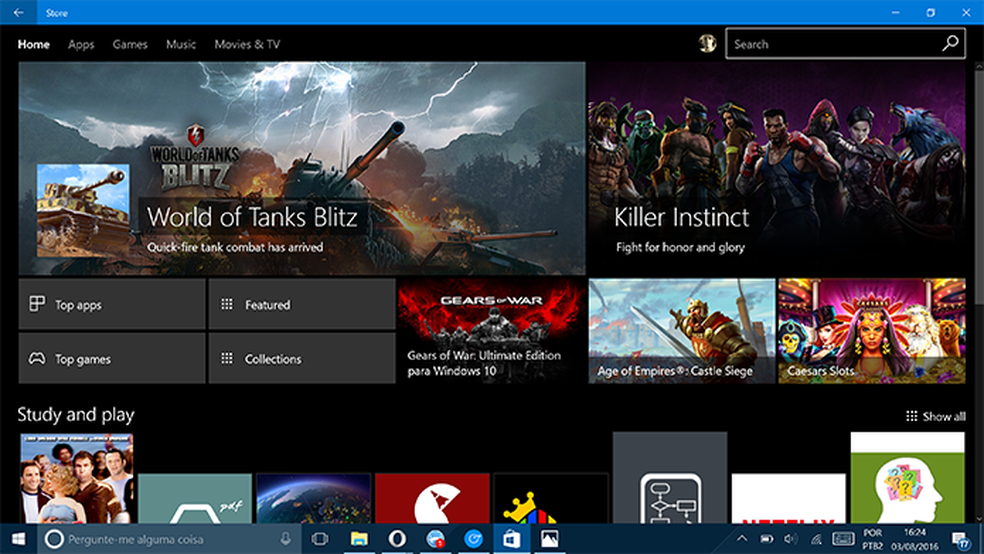The height and width of the screenshot is (554, 984).
Task: Open File Explorer from taskbar
Action: point(359,539)
